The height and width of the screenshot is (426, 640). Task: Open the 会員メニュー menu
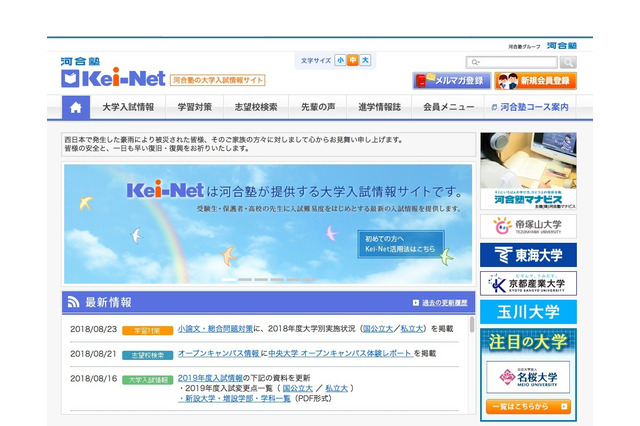tap(448, 107)
